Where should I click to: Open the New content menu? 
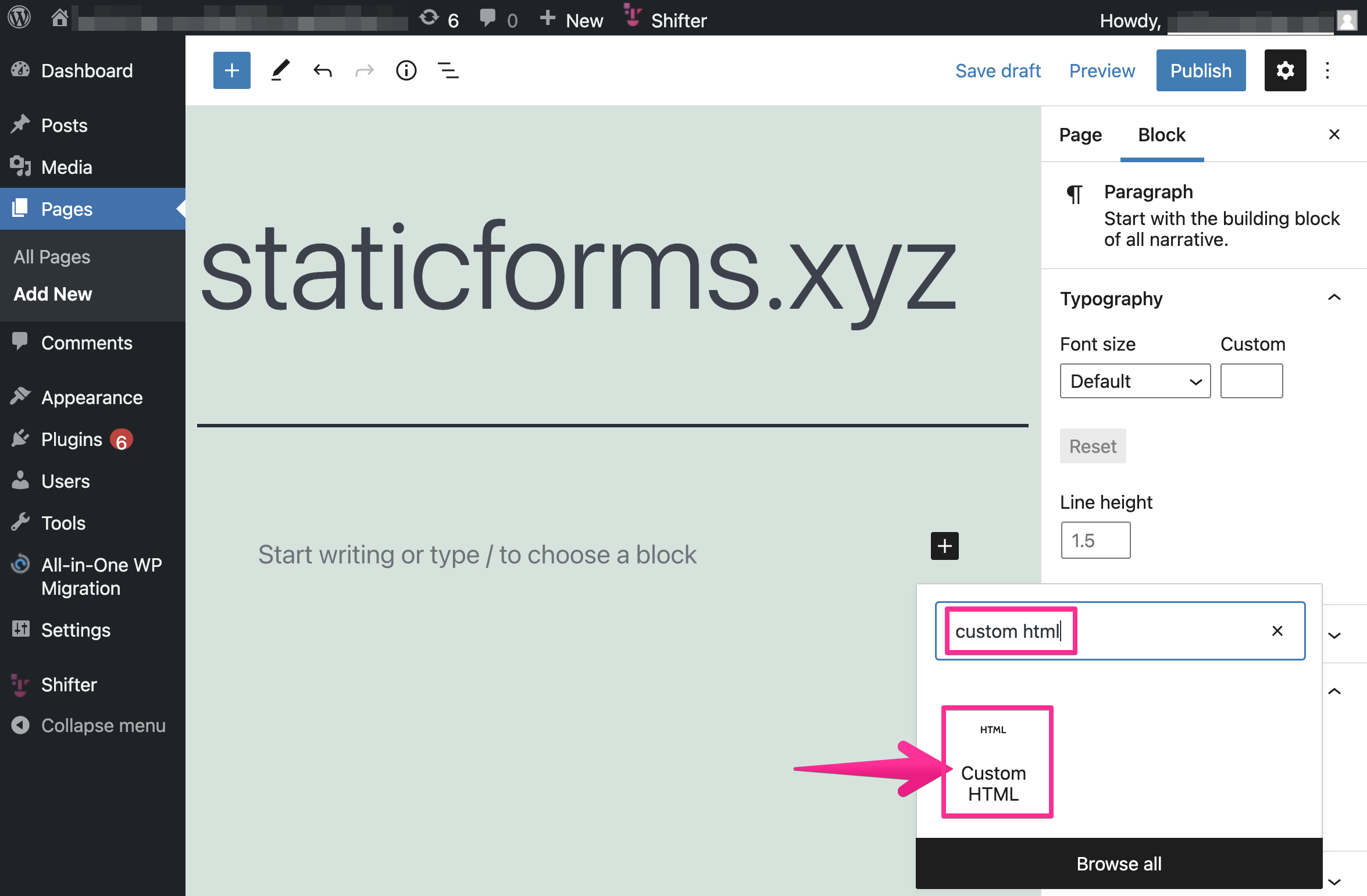[572, 19]
